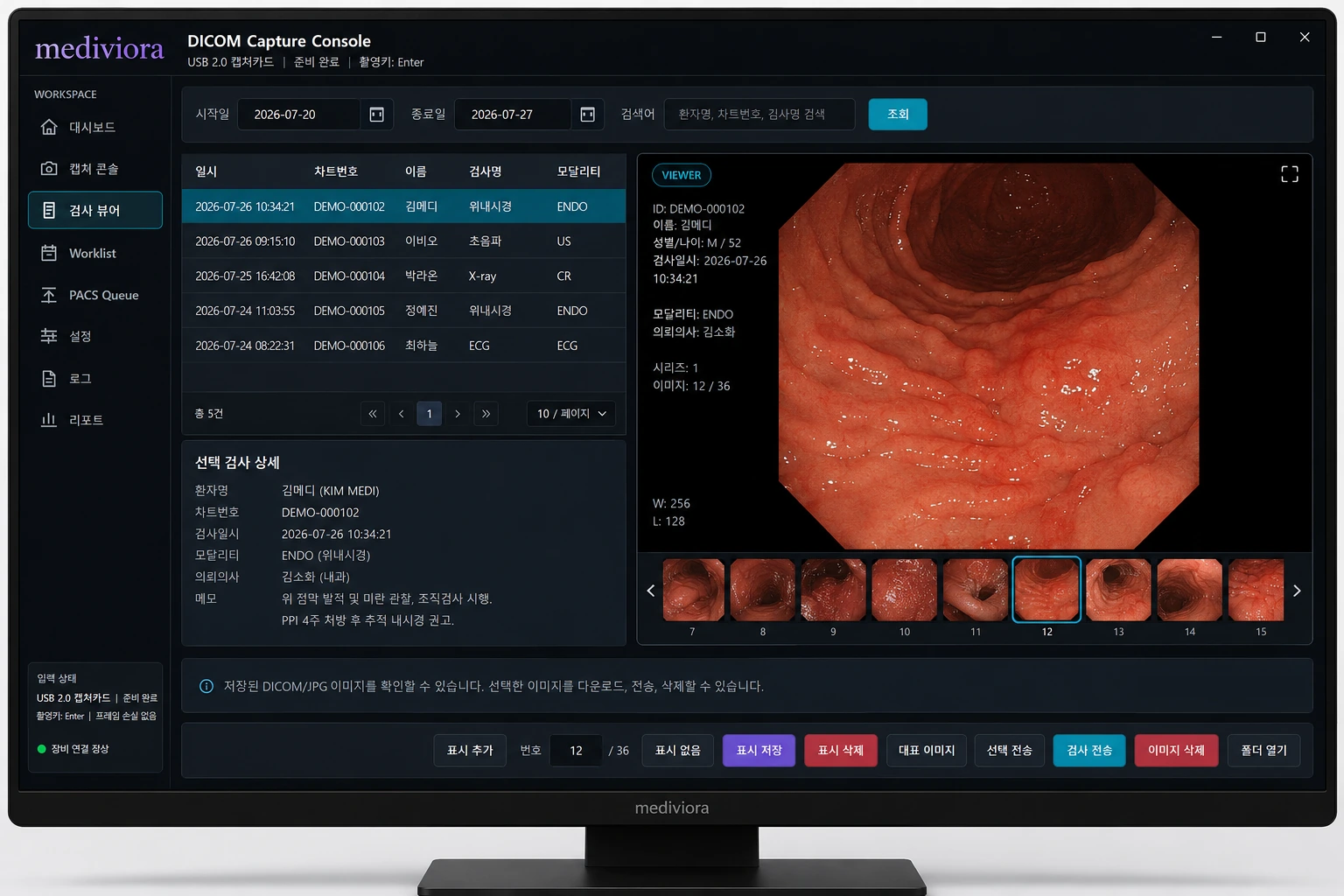Click the red 표시 삭제 button

pos(841,751)
